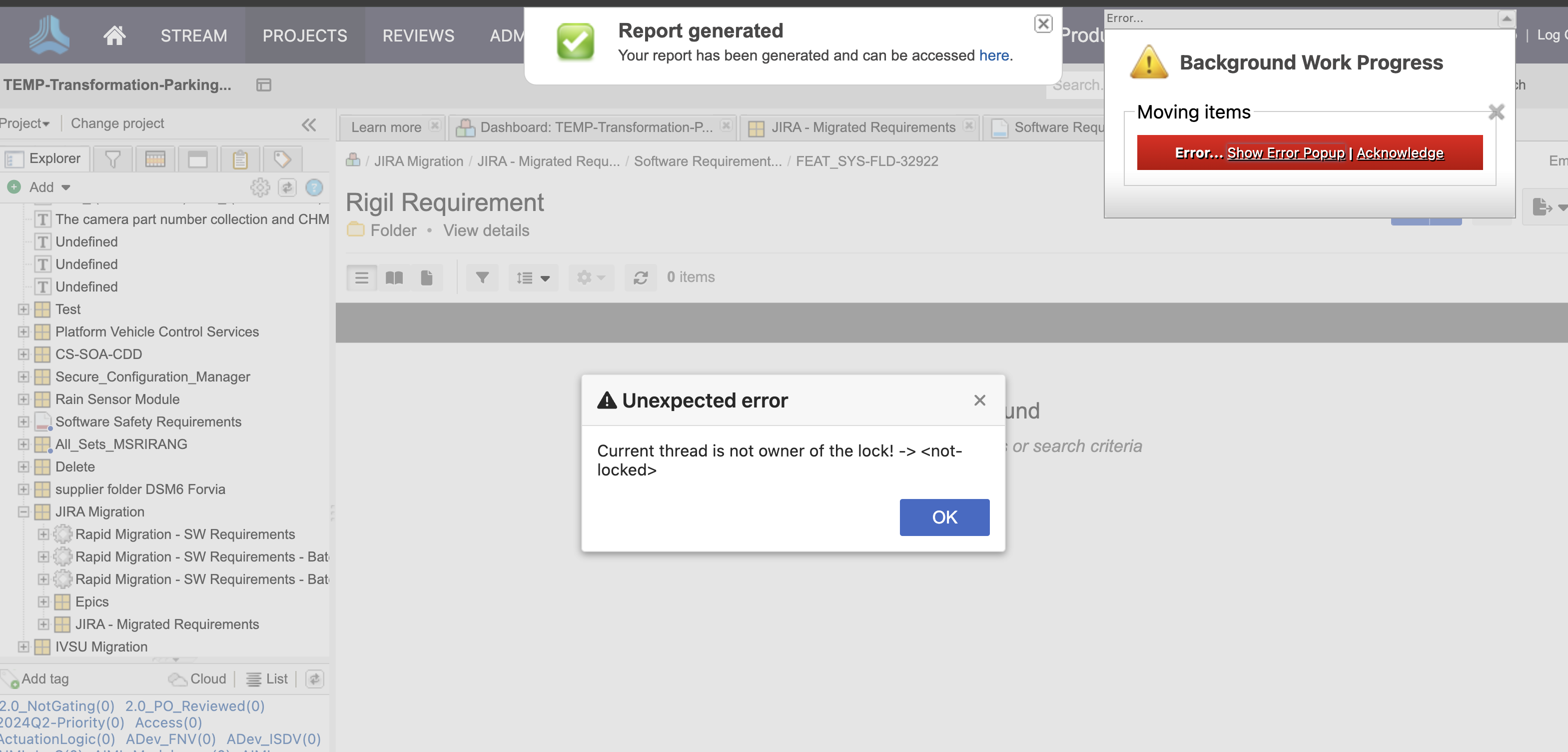1568x752 pixels.
Task: Collapse the JIRA Migration tree node
Action: pyautogui.click(x=23, y=511)
